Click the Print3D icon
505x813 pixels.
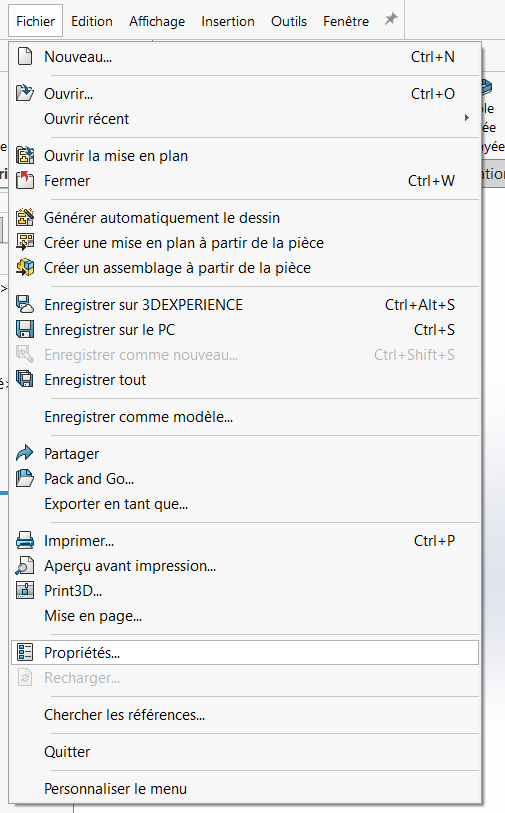coord(25,590)
